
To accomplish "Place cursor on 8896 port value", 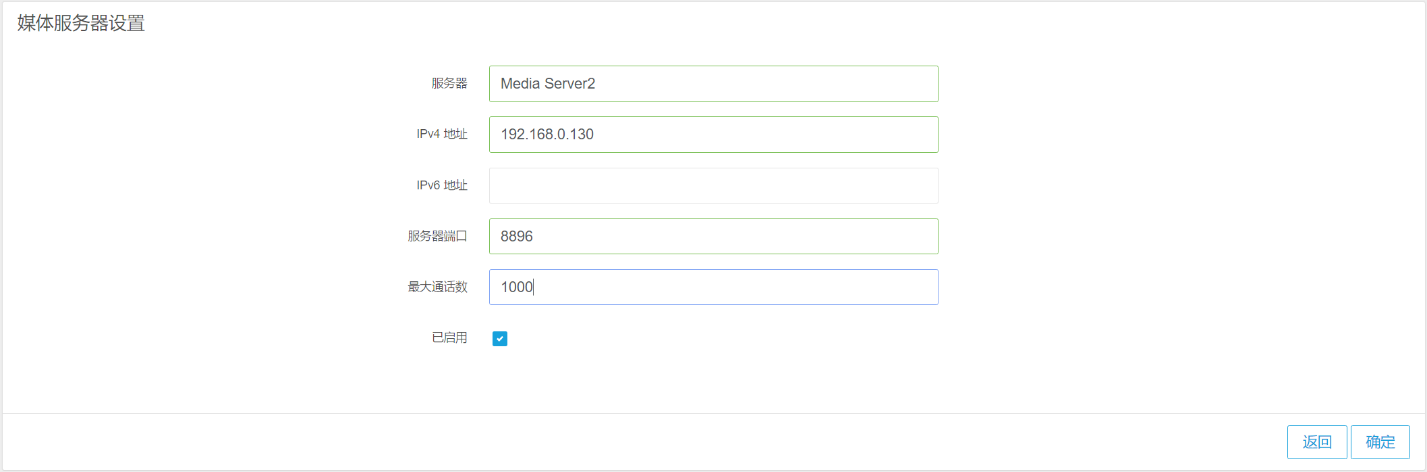I will (518, 236).
